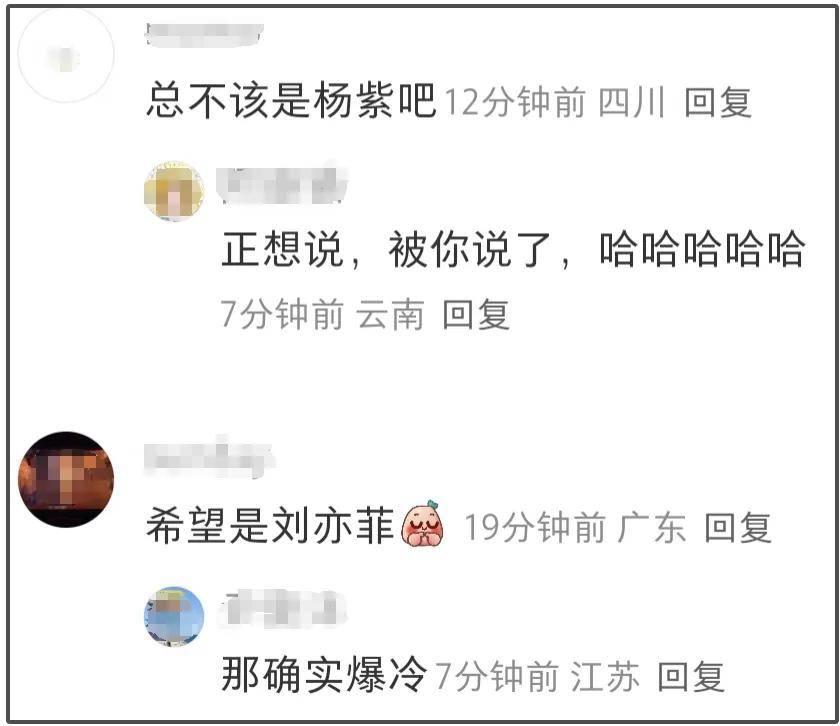The image size is (840, 726).
Task: Open the blurred username above 希望是刘亦菲
Action: click(x=209, y=459)
